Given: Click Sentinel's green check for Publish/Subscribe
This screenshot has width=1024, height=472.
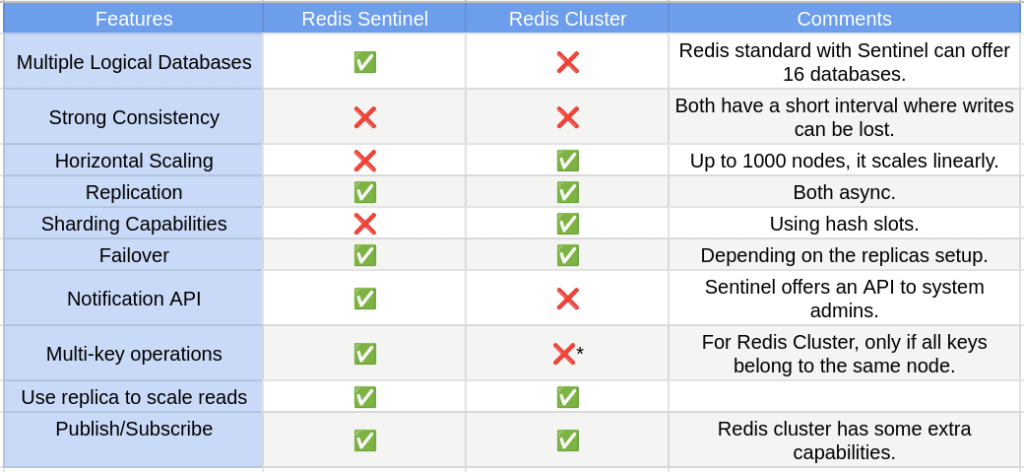Looking at the screenshot, I should pyautogui.click(x=364, y=440).
